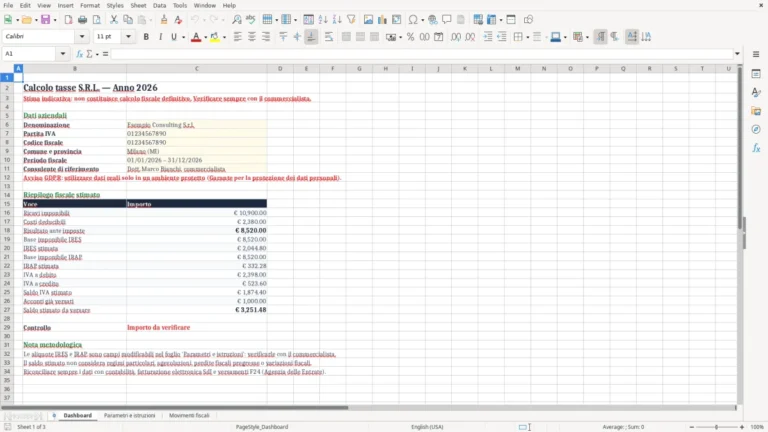Open the Font Name dropdown
The image size is (768, 432).
(82, 37)
